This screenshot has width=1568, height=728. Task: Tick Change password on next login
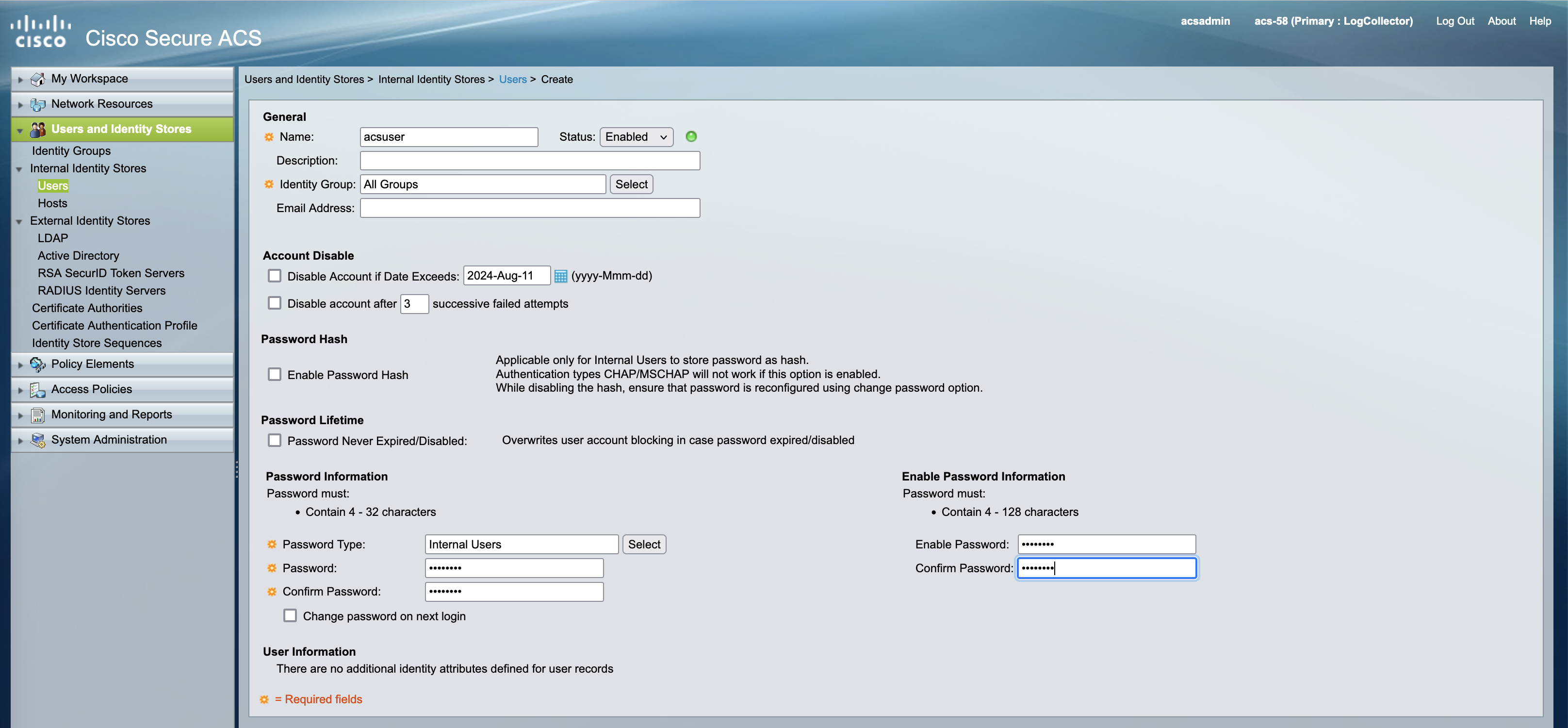coord(290,615)
